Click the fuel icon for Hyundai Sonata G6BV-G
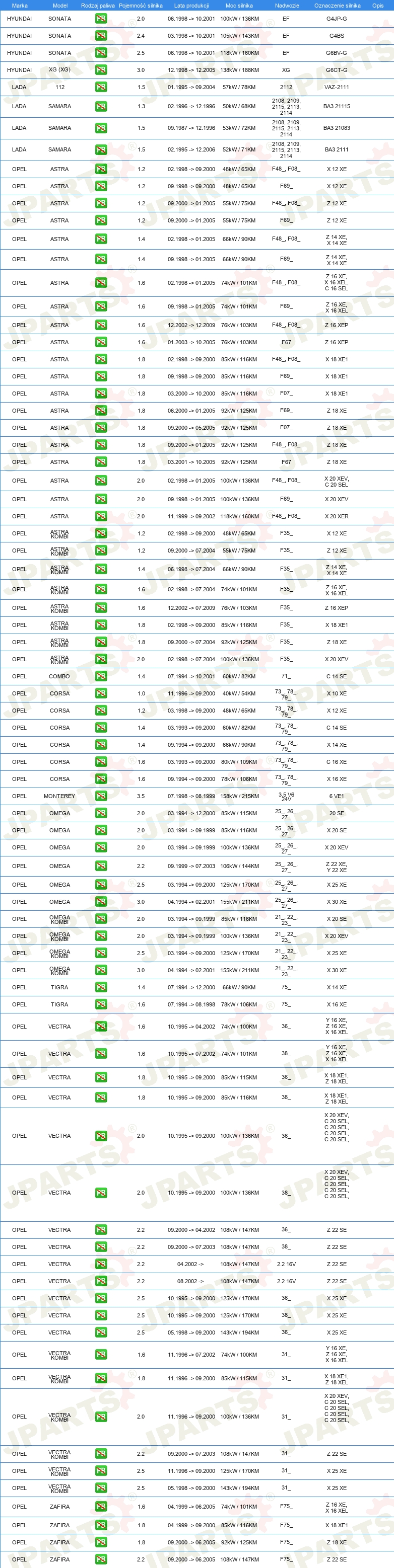Image resolution: width=394 pixels, height=1568 pixels. coord(101,53)
